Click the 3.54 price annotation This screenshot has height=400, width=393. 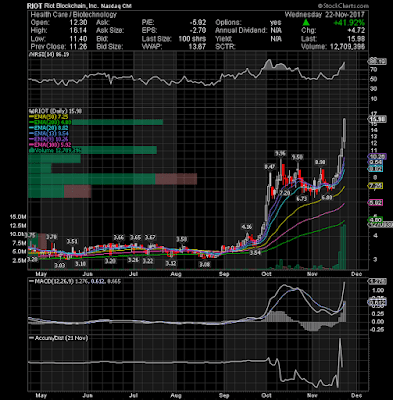[x=255, y=253]
